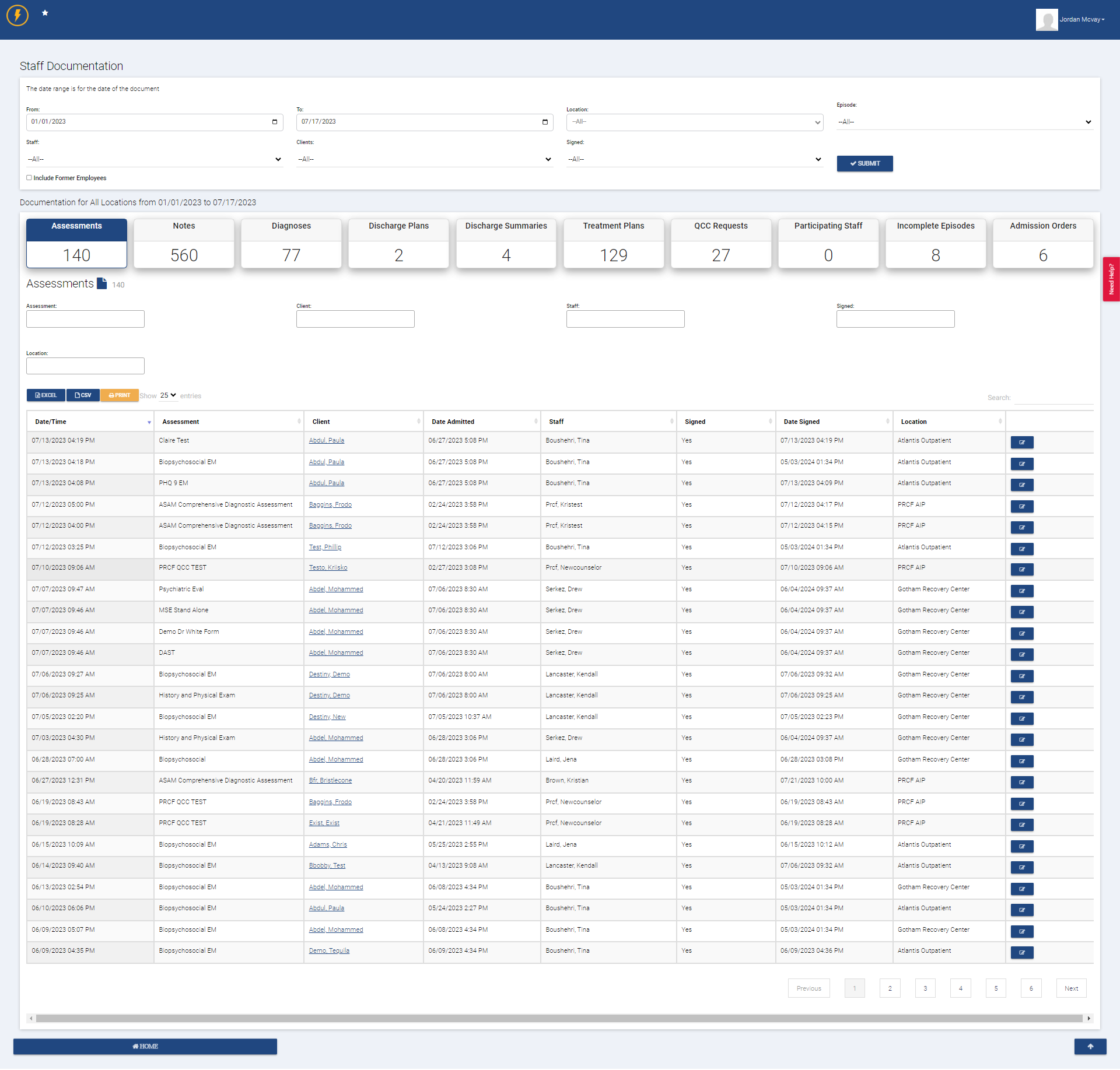Expand the Signed filter dropdown
The image size is (1120, 1070).
(694, 159)
